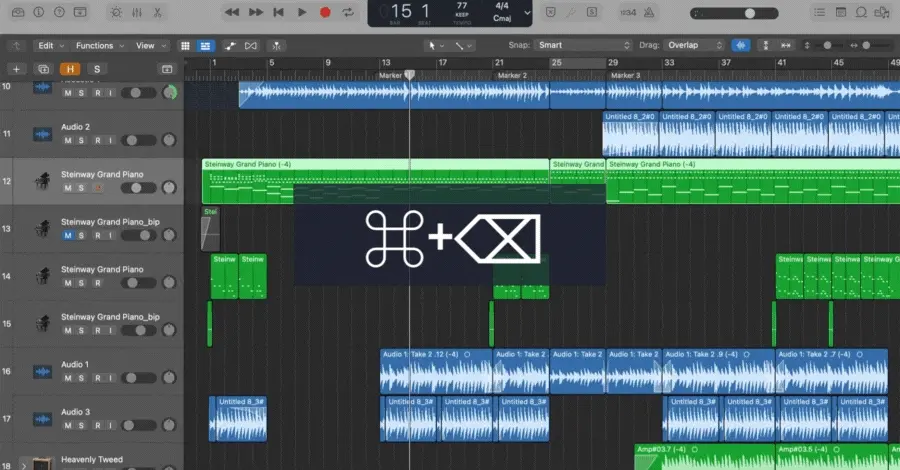The image size is (900, 470).
Task: Rewind the playhead
Action: coord(232,12)
